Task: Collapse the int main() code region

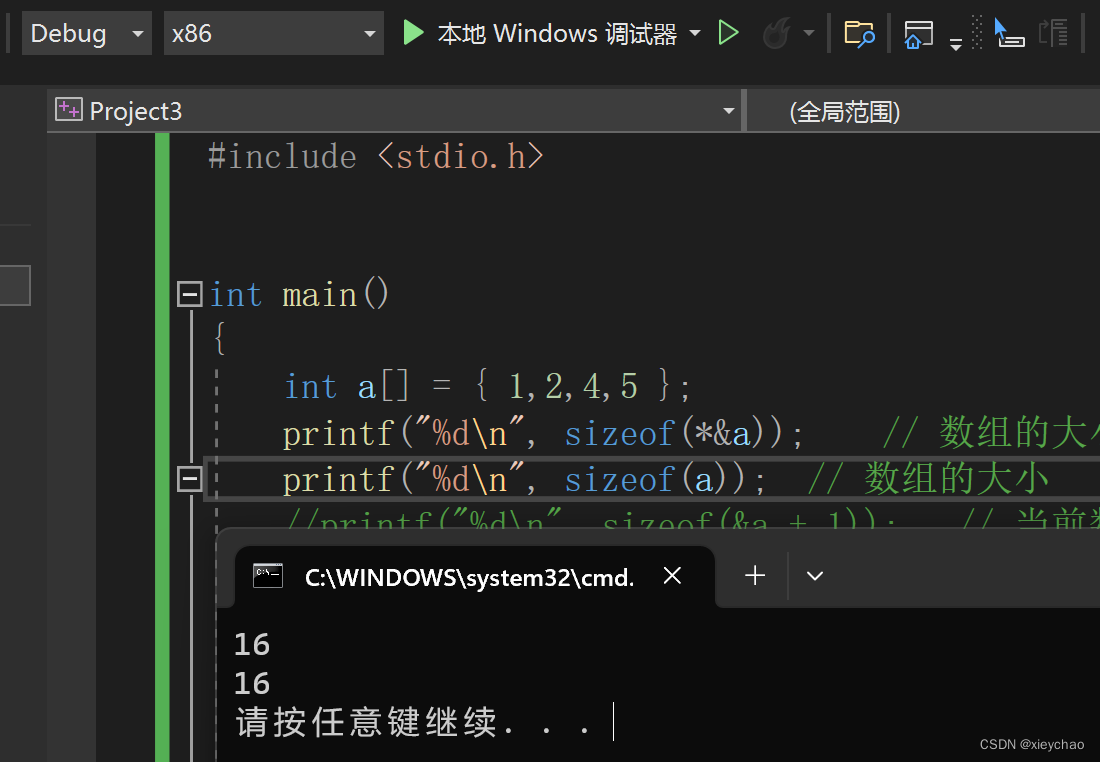Action: click(189, 292)
